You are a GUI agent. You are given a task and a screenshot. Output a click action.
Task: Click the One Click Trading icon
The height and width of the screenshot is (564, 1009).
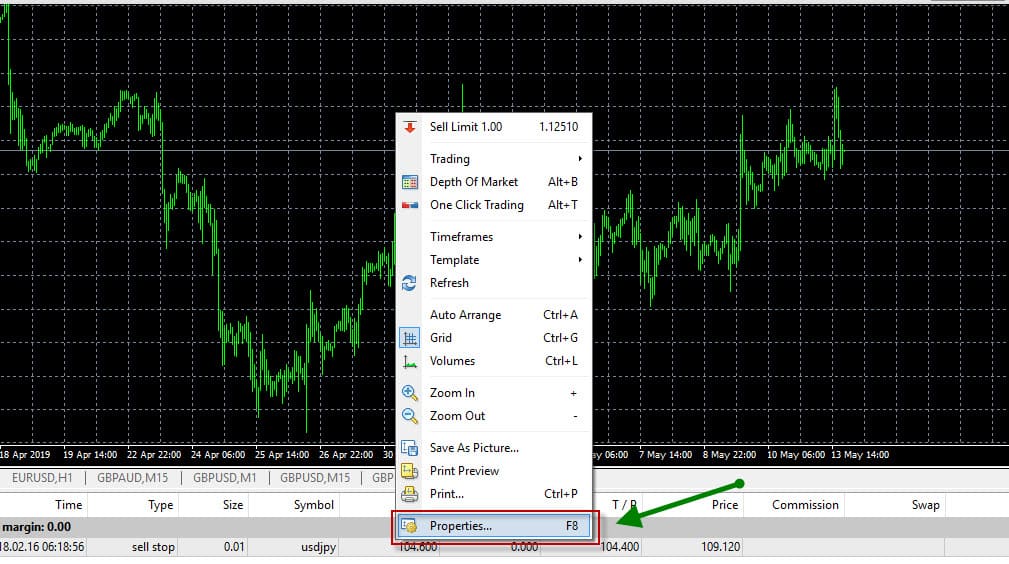click(410, 205)
